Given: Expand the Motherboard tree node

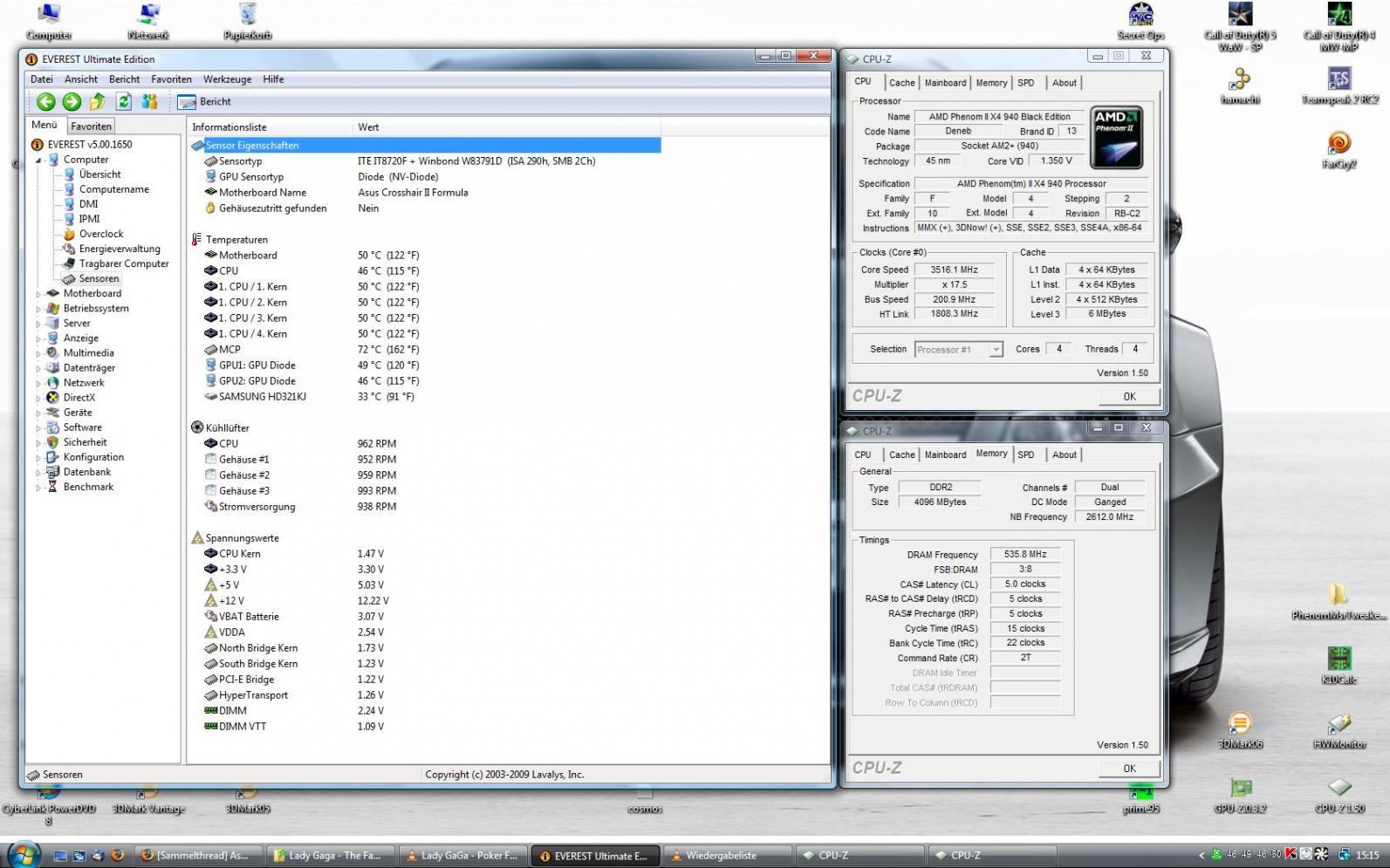Looking at the screenshot, I should tap(38, 294).
